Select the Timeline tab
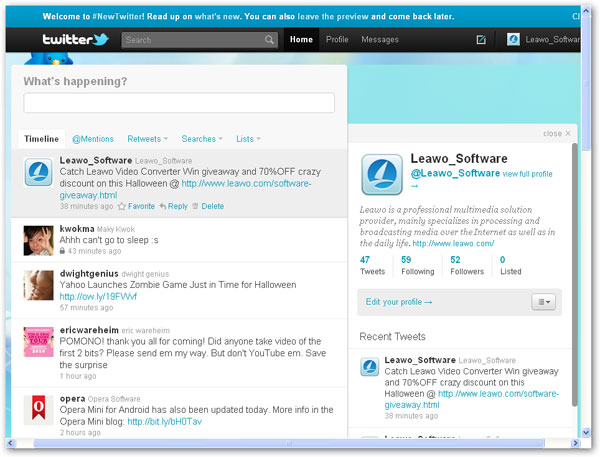Image resolution: width=600 pixels, height=457 pixels. (x=41, y=139)
